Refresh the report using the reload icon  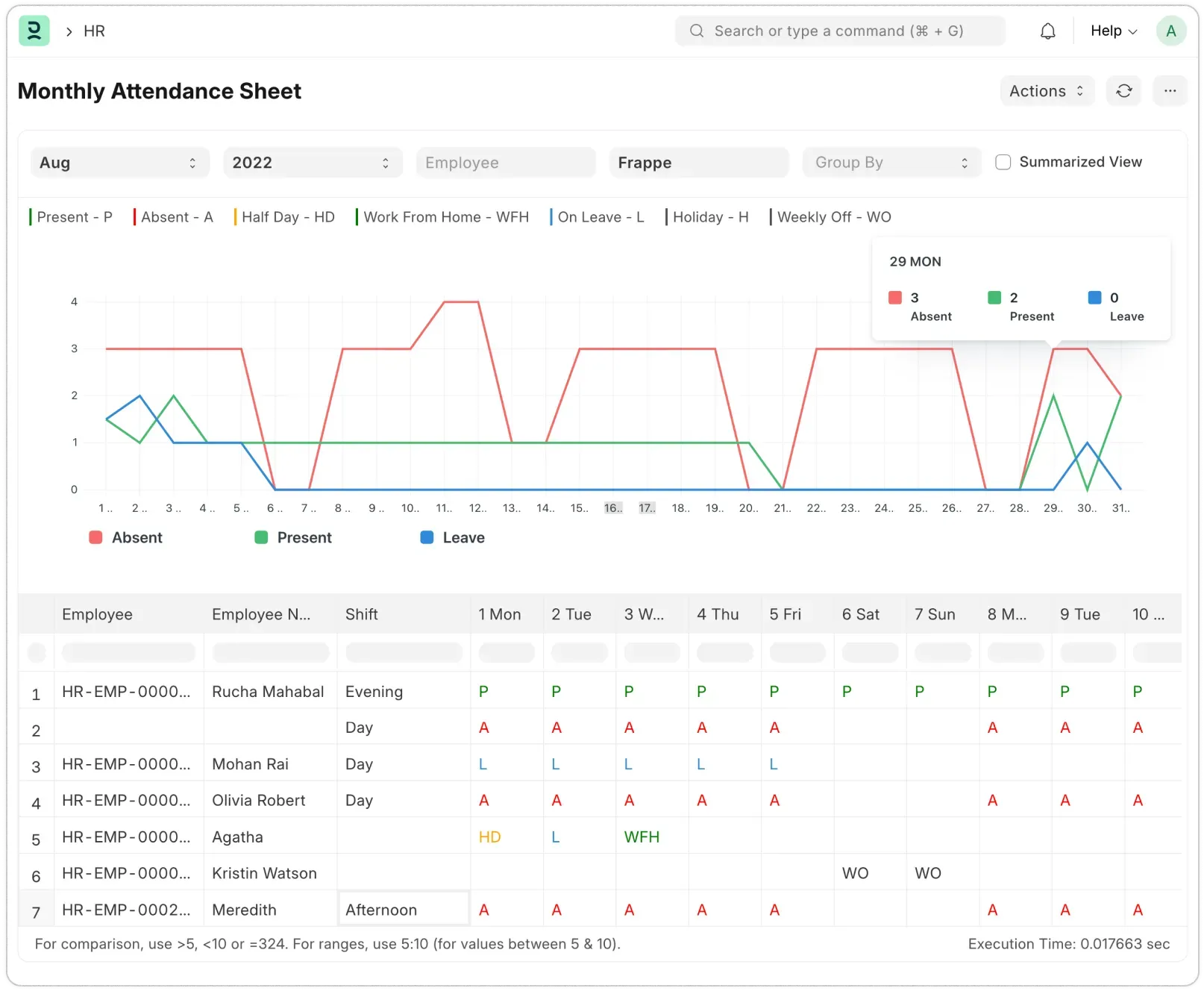[x=1123, y=90]
